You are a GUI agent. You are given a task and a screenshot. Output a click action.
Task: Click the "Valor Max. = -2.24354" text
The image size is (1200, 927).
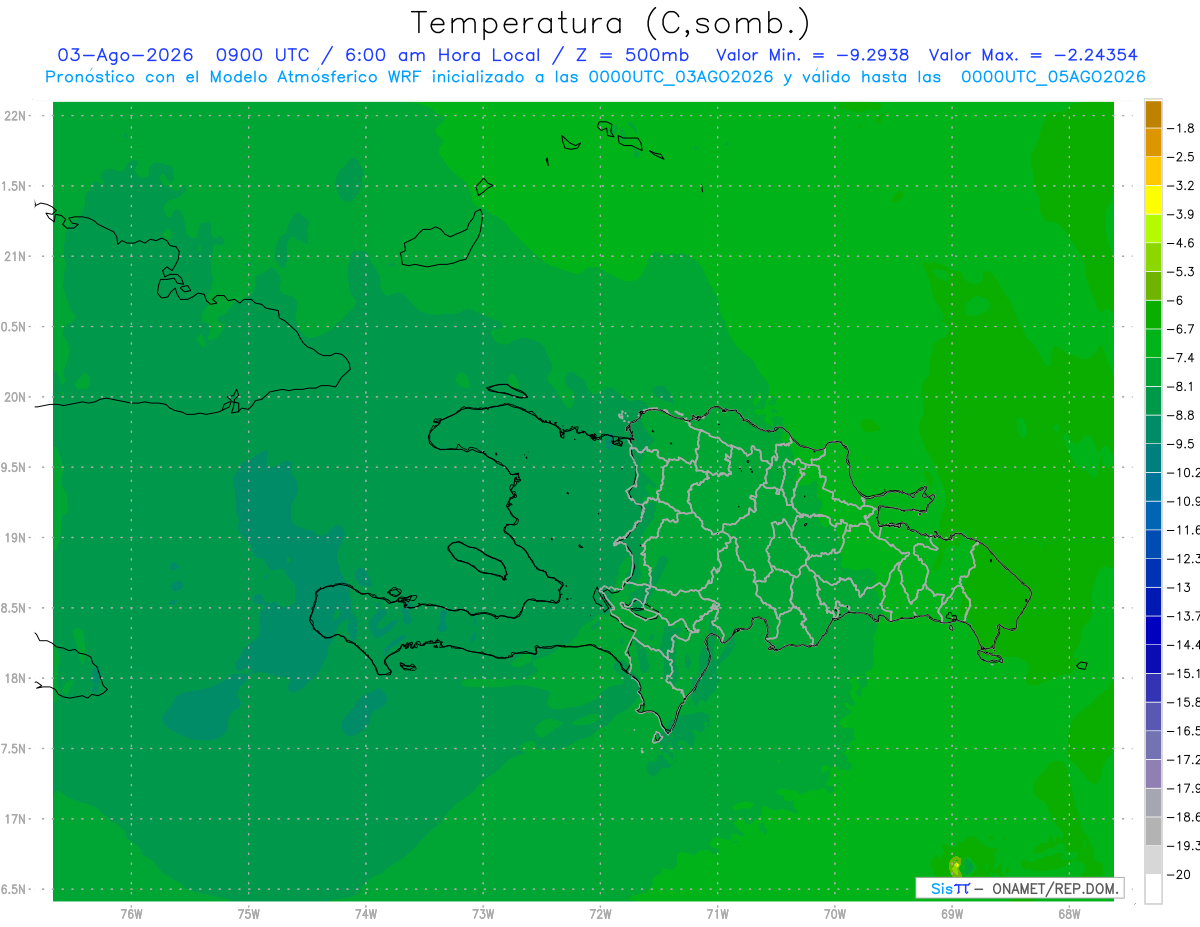click(1033, 56)
